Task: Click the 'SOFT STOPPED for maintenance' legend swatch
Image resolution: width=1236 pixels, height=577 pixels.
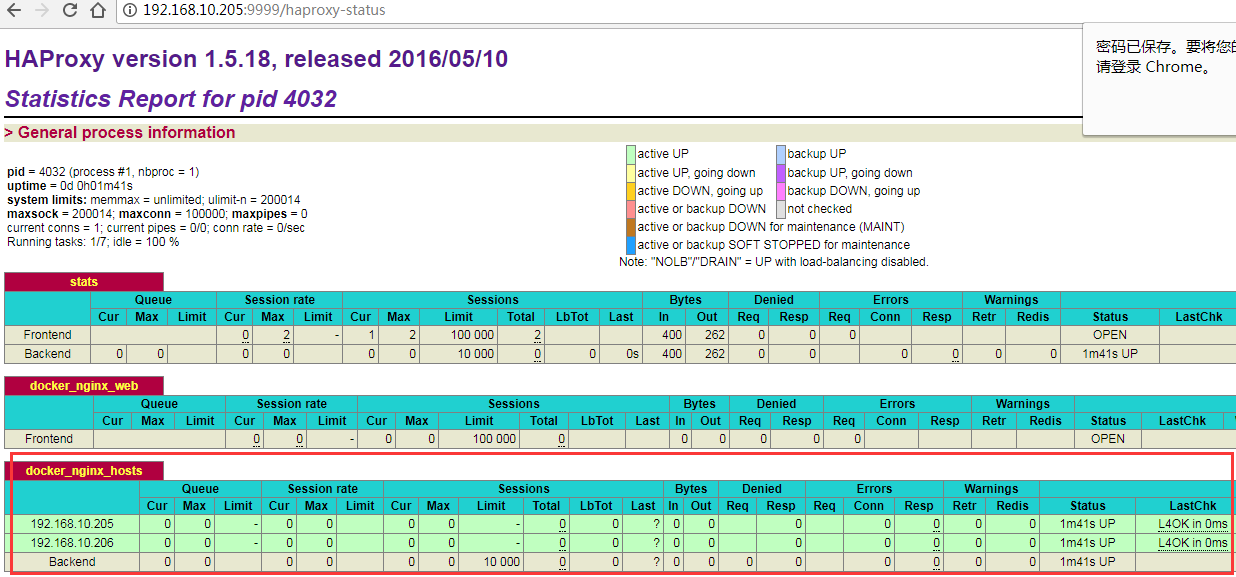Action: coord(631,245)
